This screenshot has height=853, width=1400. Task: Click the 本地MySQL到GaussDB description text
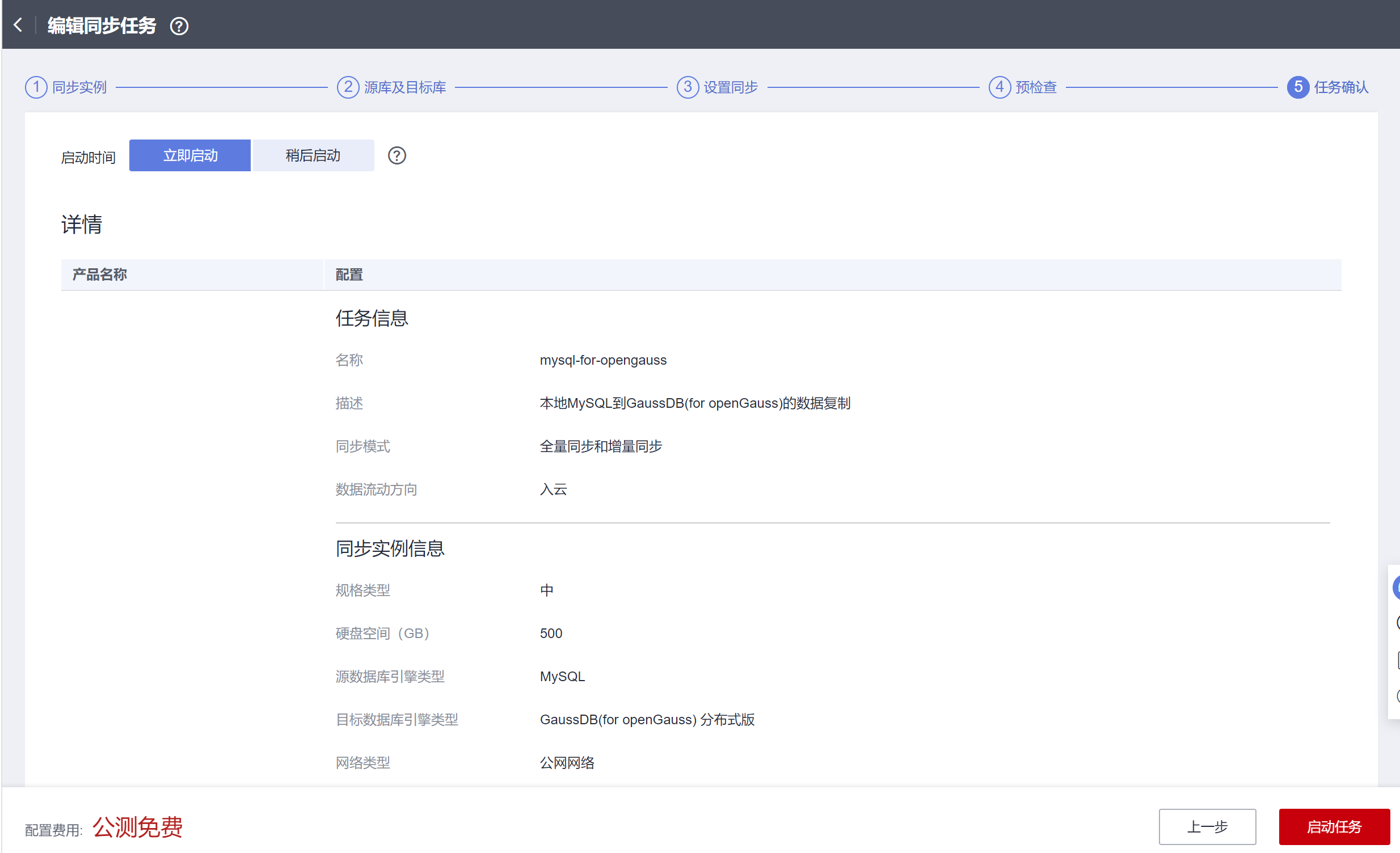pyautogui.click(x=695, y=404)
